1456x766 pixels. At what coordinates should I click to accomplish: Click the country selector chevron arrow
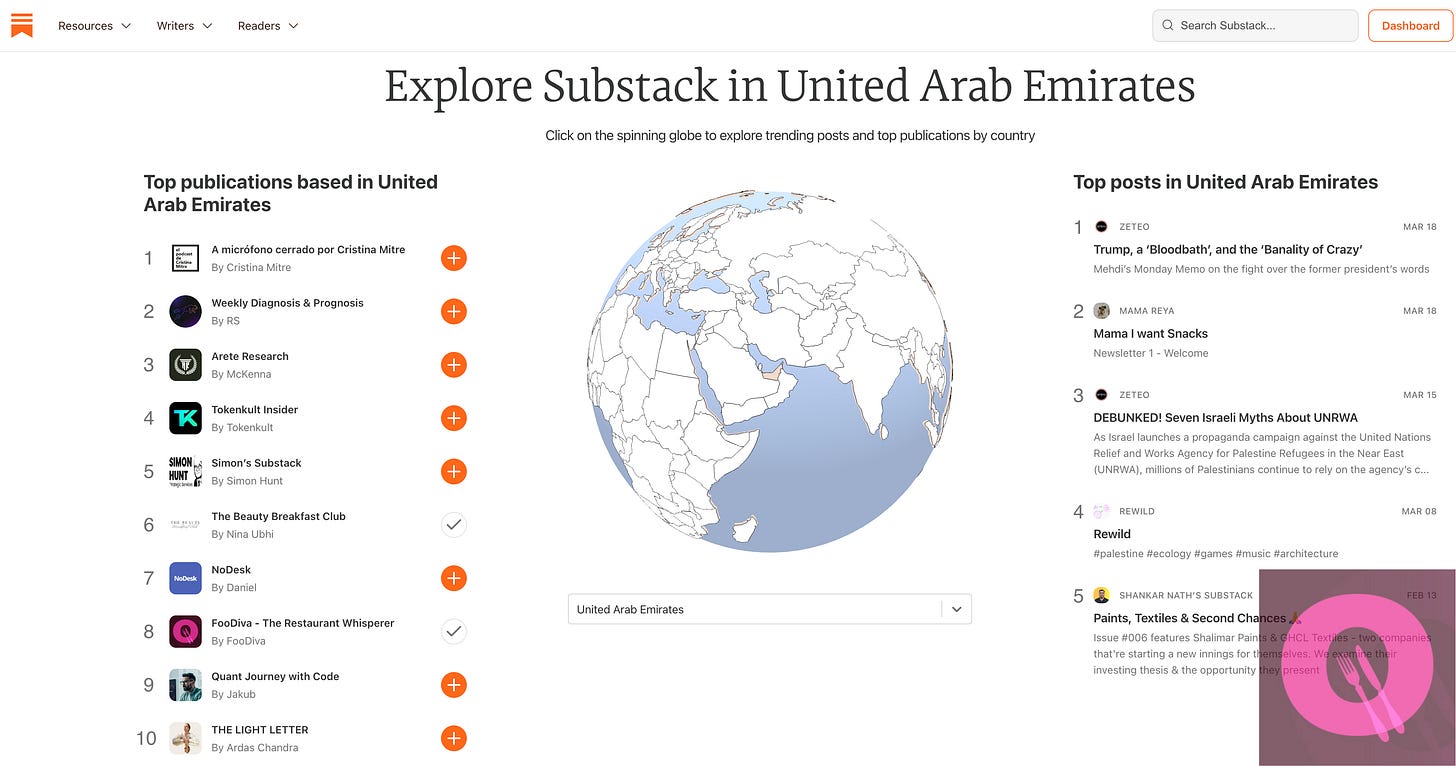957,609
